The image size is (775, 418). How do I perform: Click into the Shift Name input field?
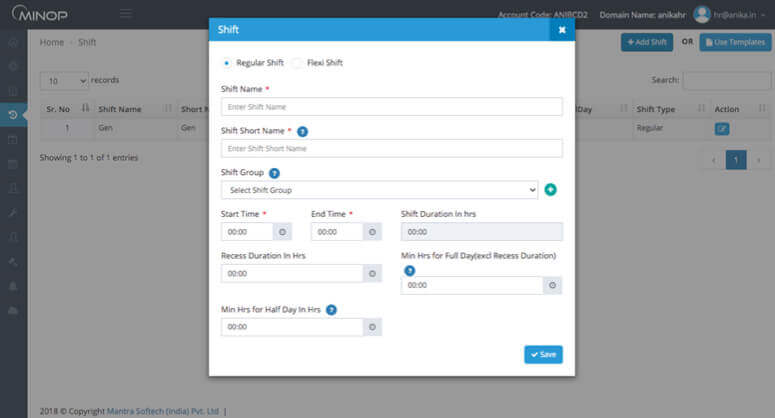click(391, 107)
